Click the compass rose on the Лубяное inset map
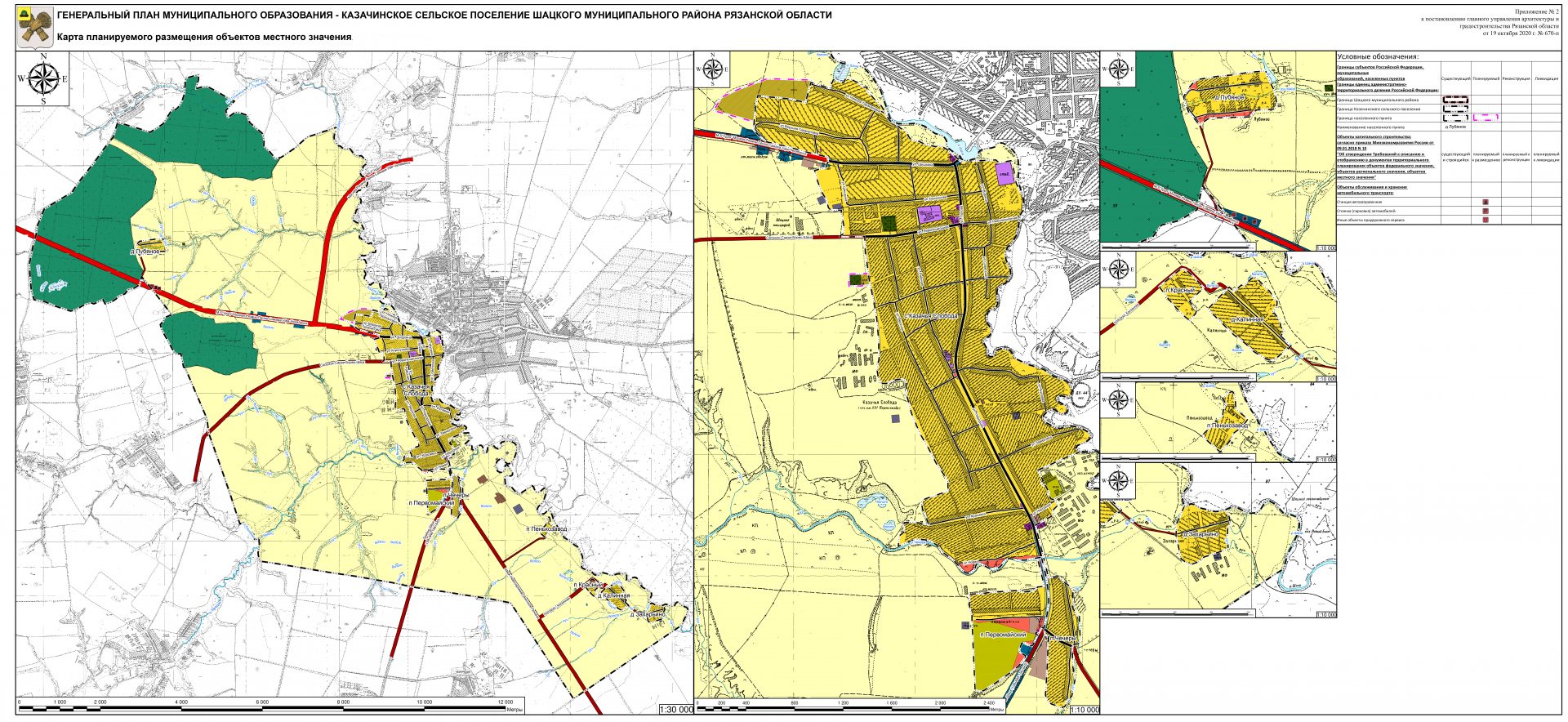1568x722 pixels. tap(1119, 68)
